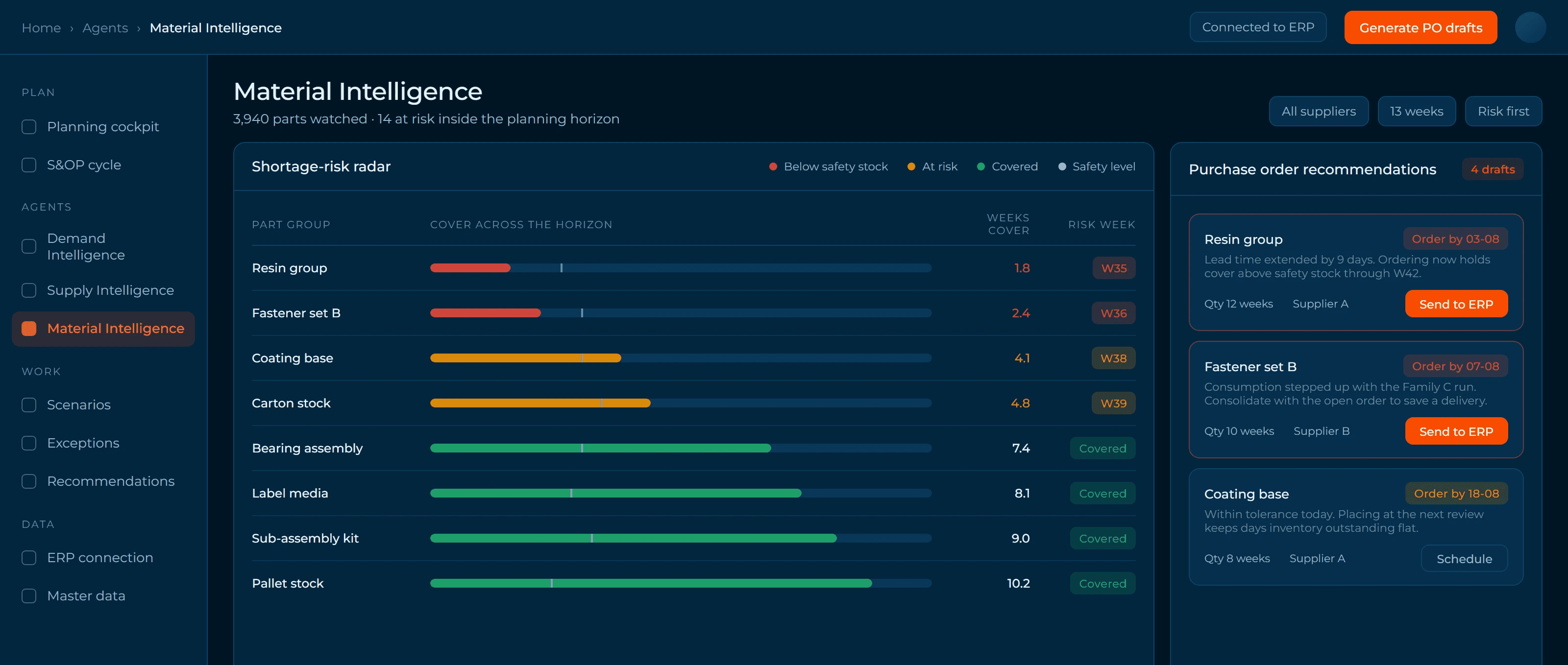This screenshot has width=1568, height=665.
Task: Send Fastener set B order to ERP
Action: (1456, 431)
